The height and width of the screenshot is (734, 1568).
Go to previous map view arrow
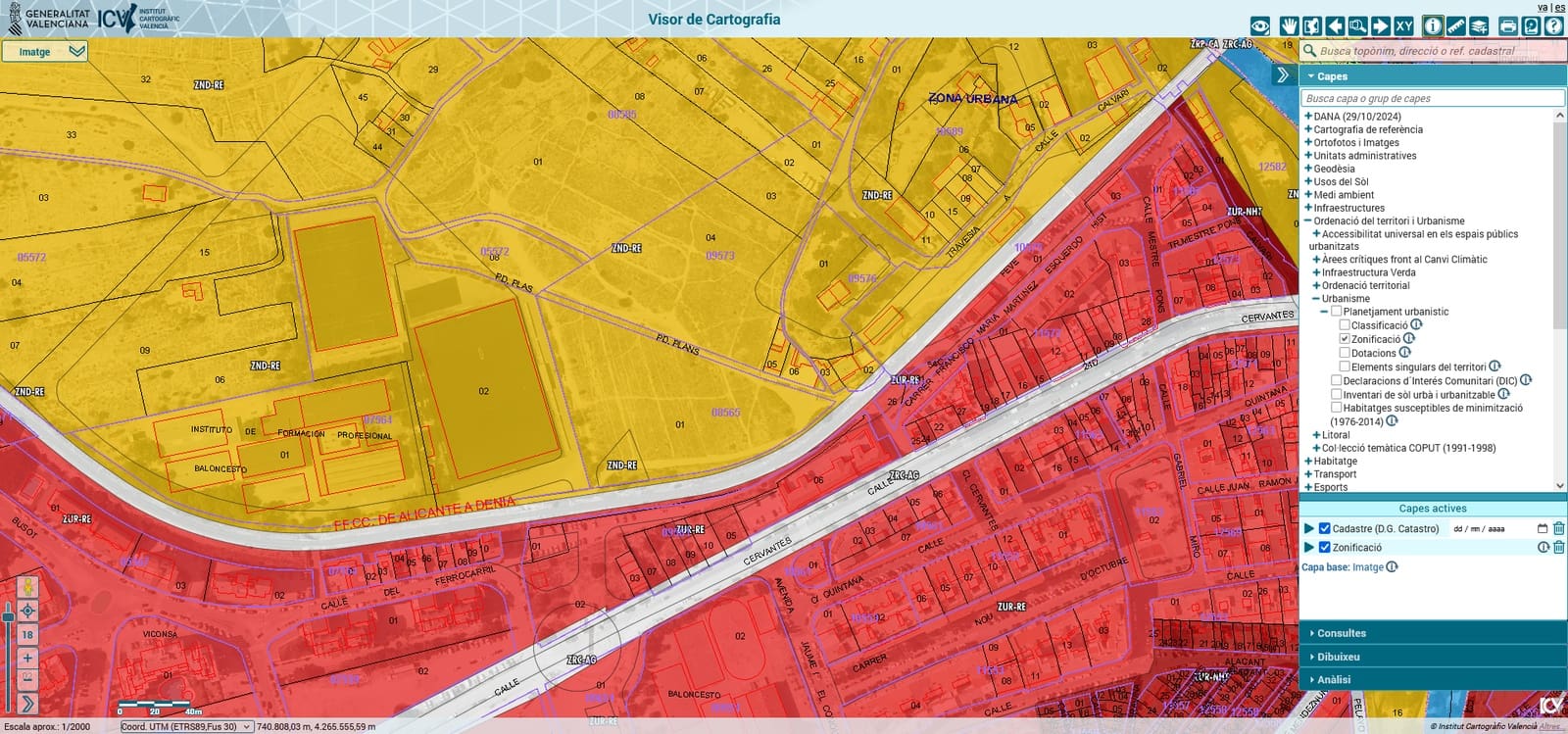coord(1335,26)
